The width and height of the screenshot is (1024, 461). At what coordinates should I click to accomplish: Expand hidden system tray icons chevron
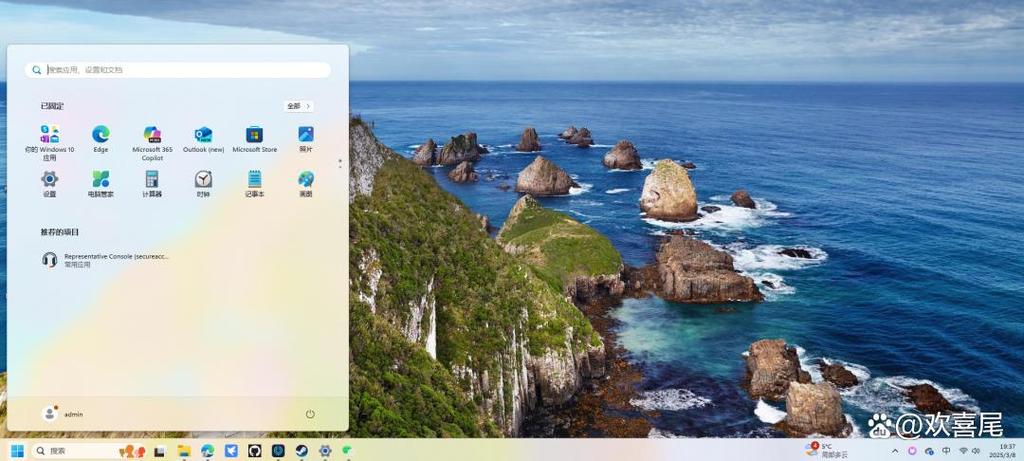[895, 451]
